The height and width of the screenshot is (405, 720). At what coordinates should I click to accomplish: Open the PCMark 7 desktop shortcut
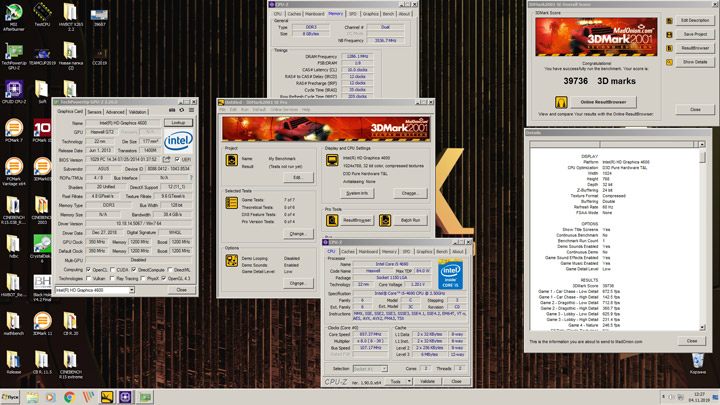pos(14,129)
